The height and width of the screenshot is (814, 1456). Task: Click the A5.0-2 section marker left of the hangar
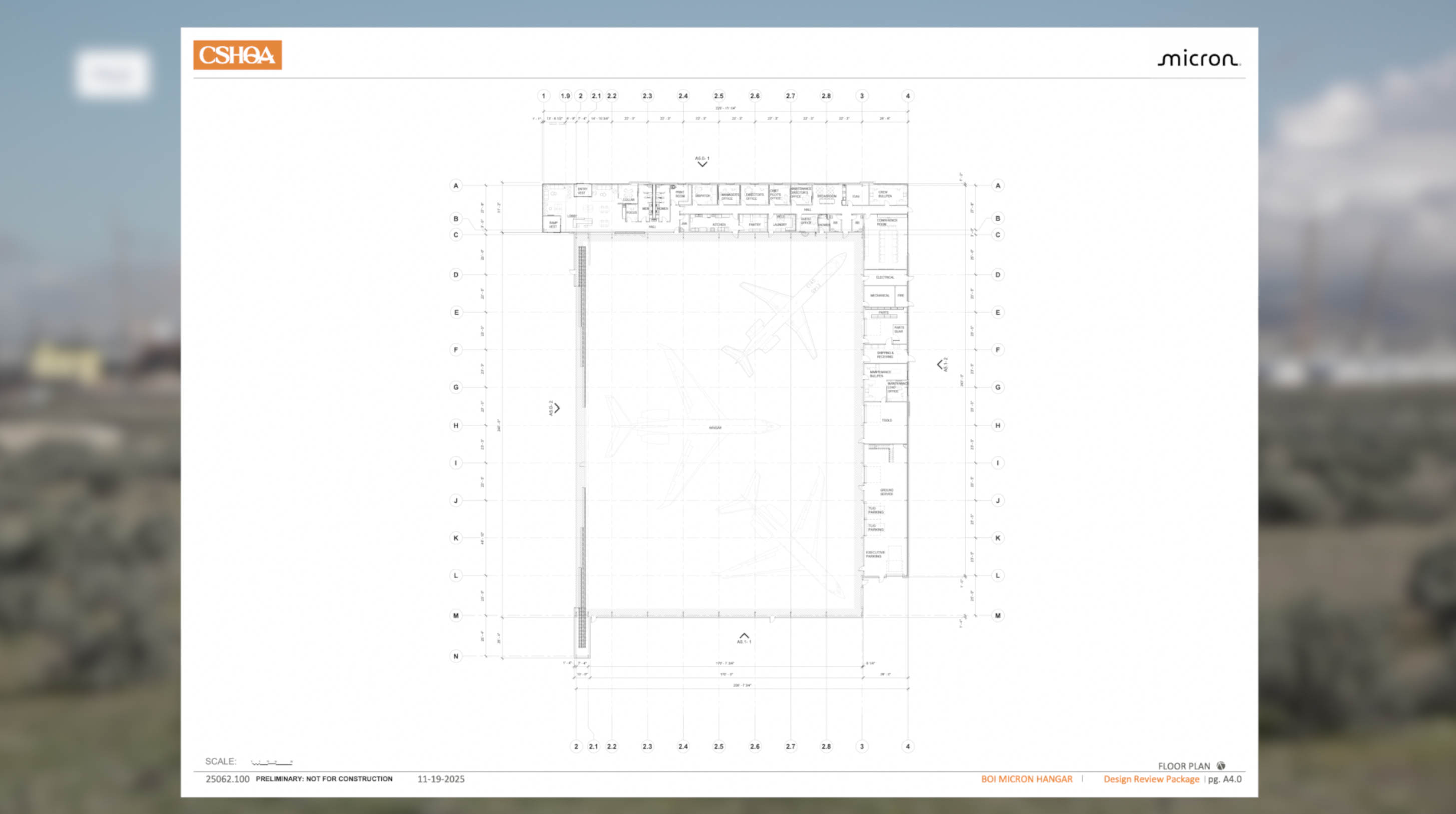pyautogui.click(x=554, y=408)
